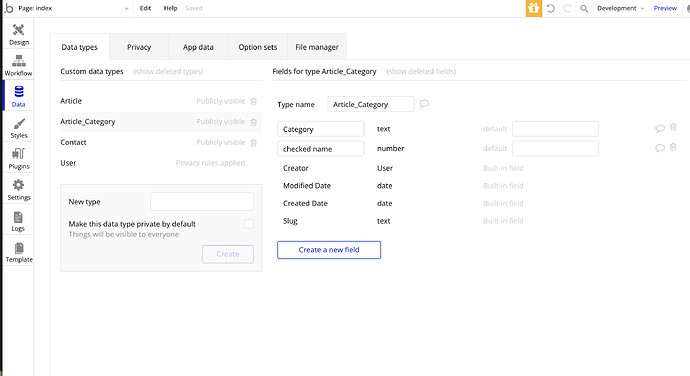Delete the Contact data type
Screen dimensions: 690x376
pos(253,143)
